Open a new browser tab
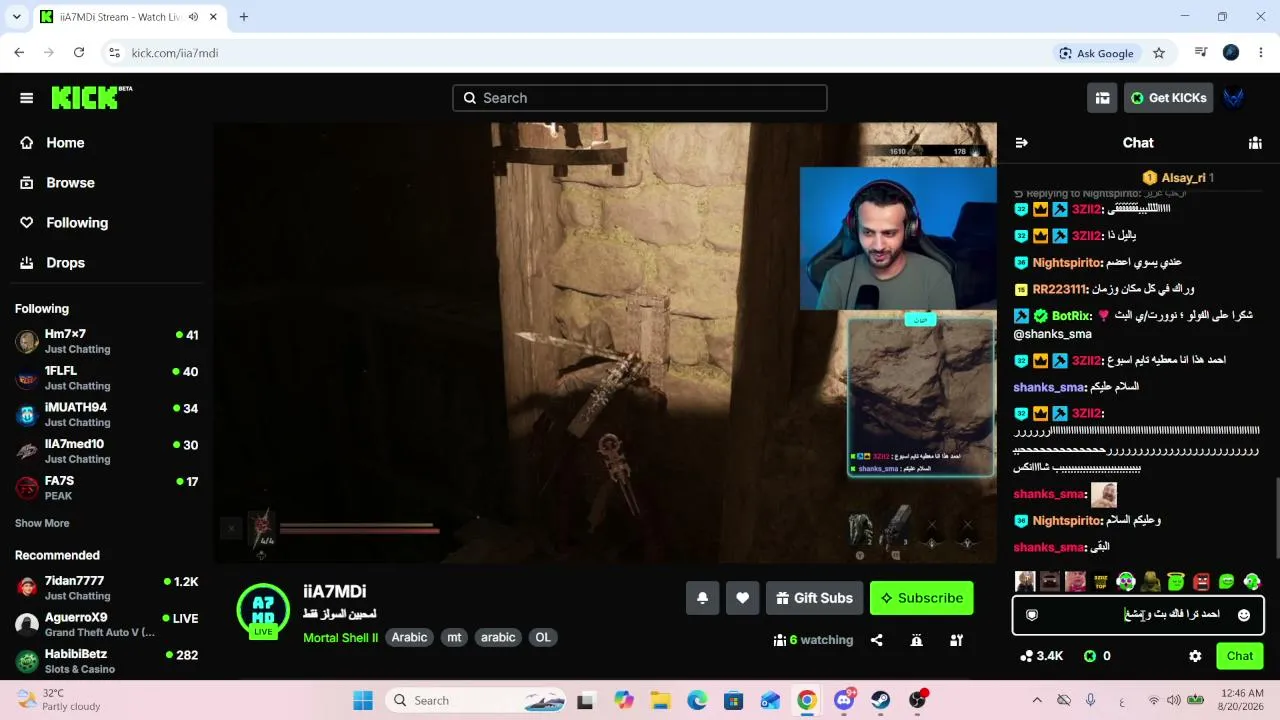Screen dimensions: 1280x720 point(243,17)
